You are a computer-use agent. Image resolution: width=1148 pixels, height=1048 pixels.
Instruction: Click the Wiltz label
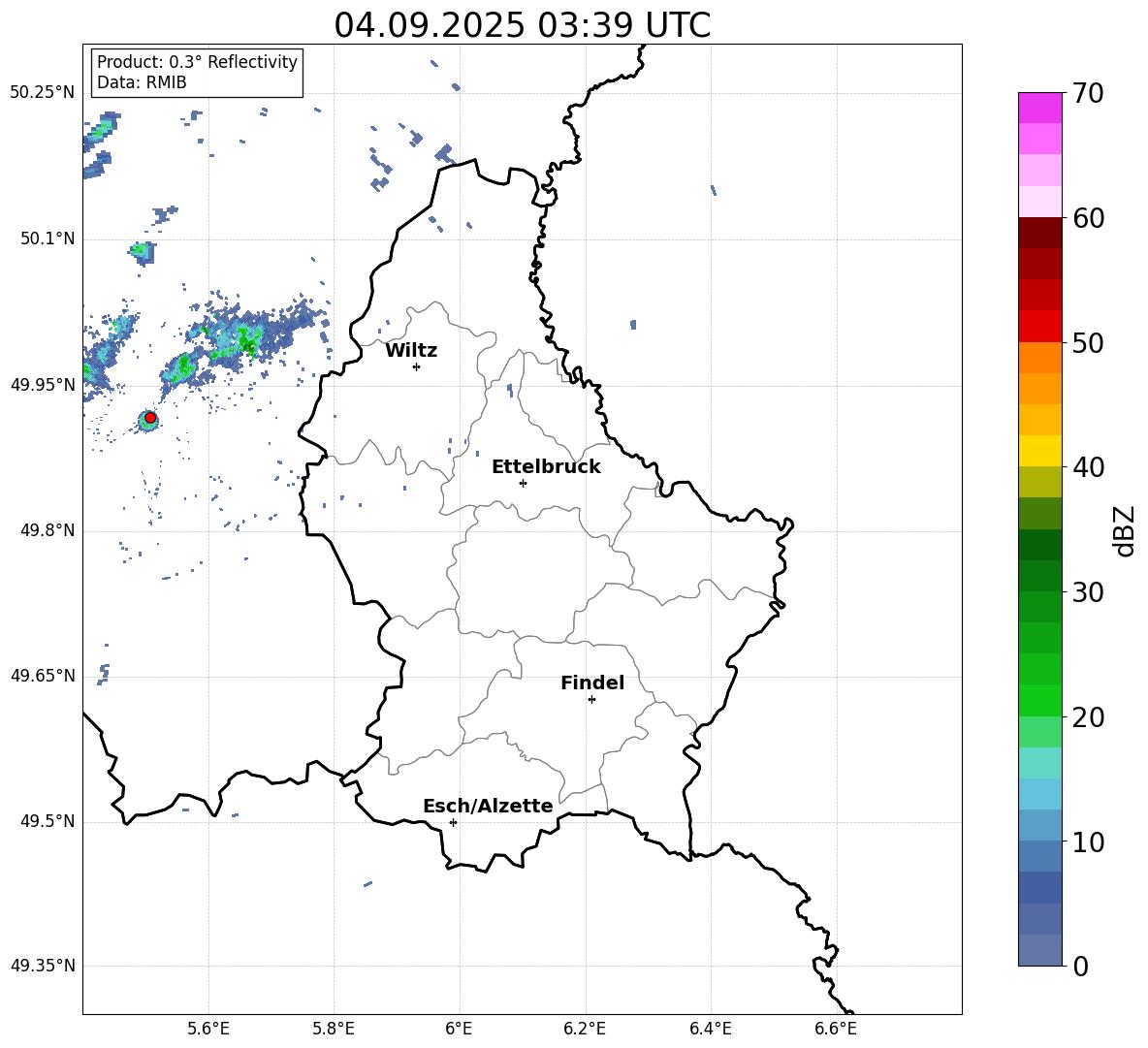click(411, 351)
